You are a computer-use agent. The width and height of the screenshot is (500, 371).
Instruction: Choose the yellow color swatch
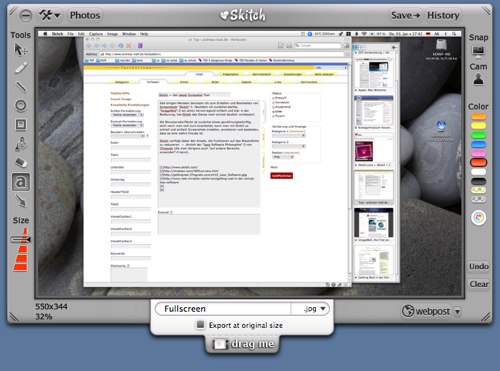478,126
